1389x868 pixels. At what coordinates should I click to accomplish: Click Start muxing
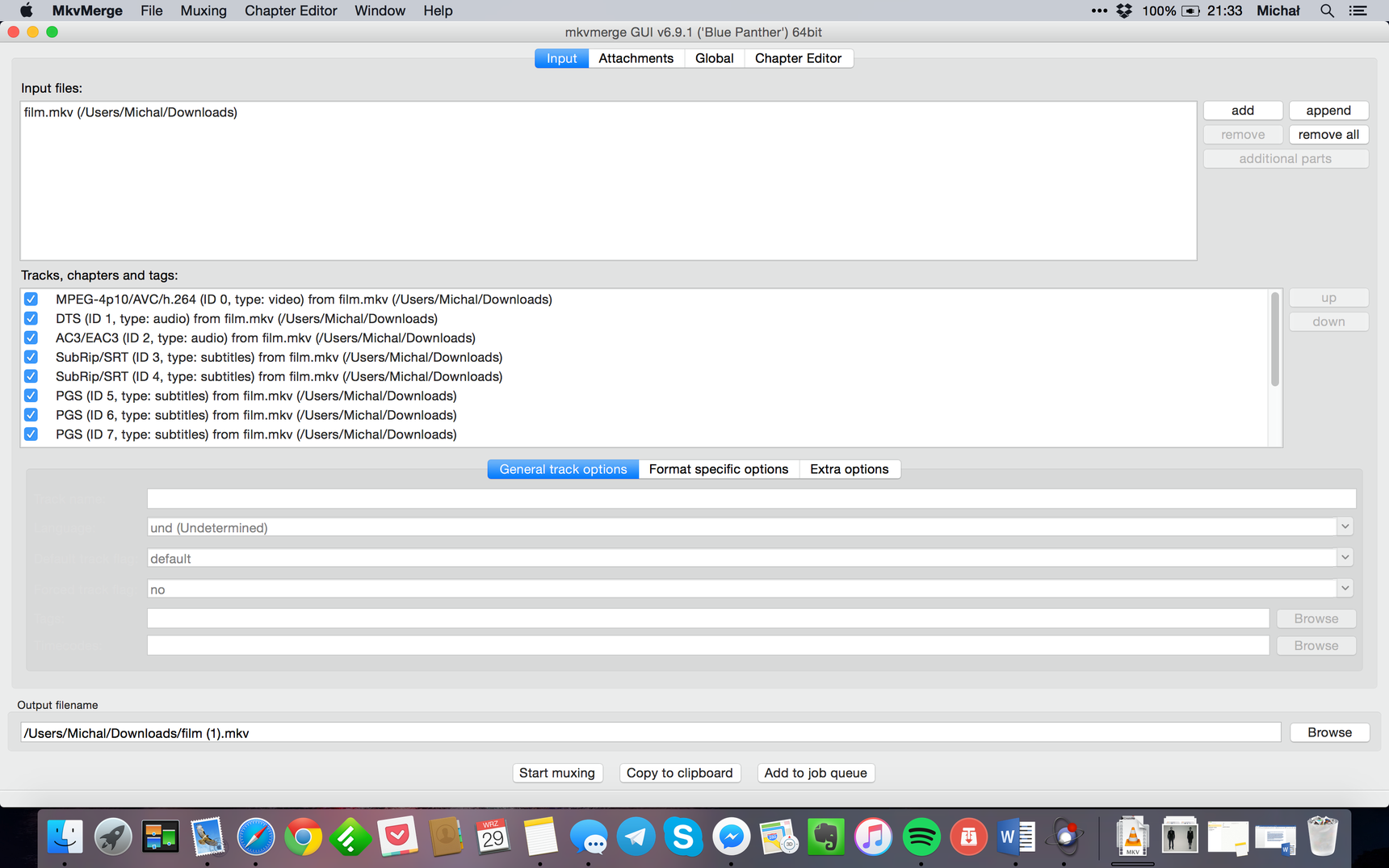[557, 773]
